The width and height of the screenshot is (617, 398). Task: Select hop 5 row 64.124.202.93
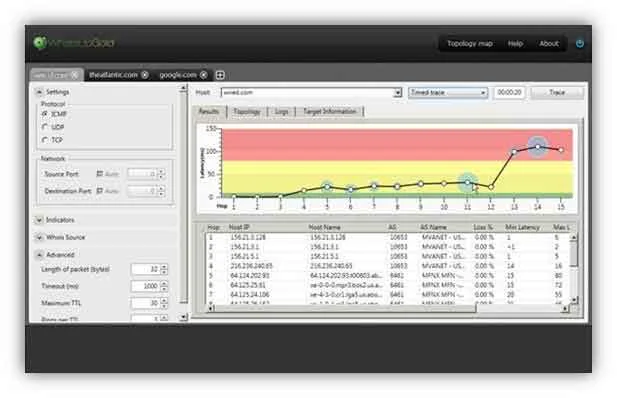tap(388, 276)
